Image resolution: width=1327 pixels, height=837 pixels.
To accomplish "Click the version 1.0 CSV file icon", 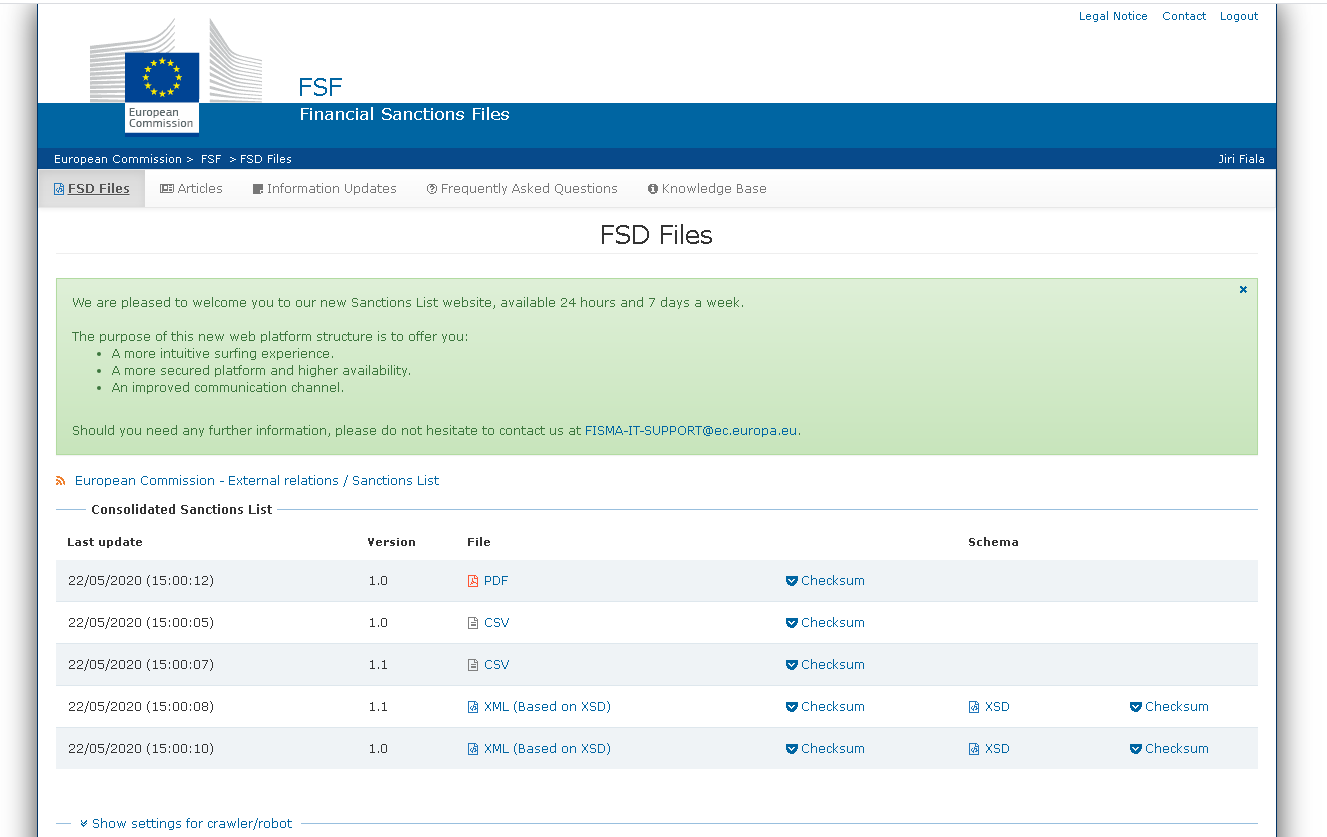I will tap(473, 623).
